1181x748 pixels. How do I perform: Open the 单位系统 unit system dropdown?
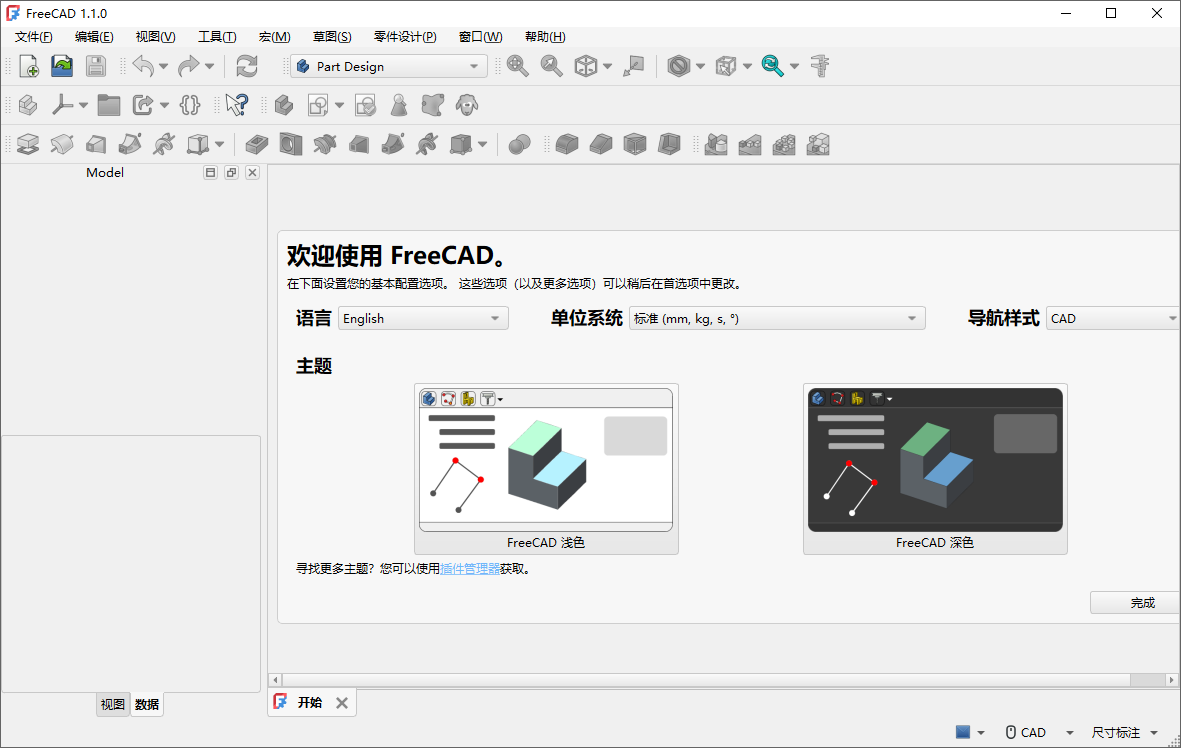(x=776, y=318)
